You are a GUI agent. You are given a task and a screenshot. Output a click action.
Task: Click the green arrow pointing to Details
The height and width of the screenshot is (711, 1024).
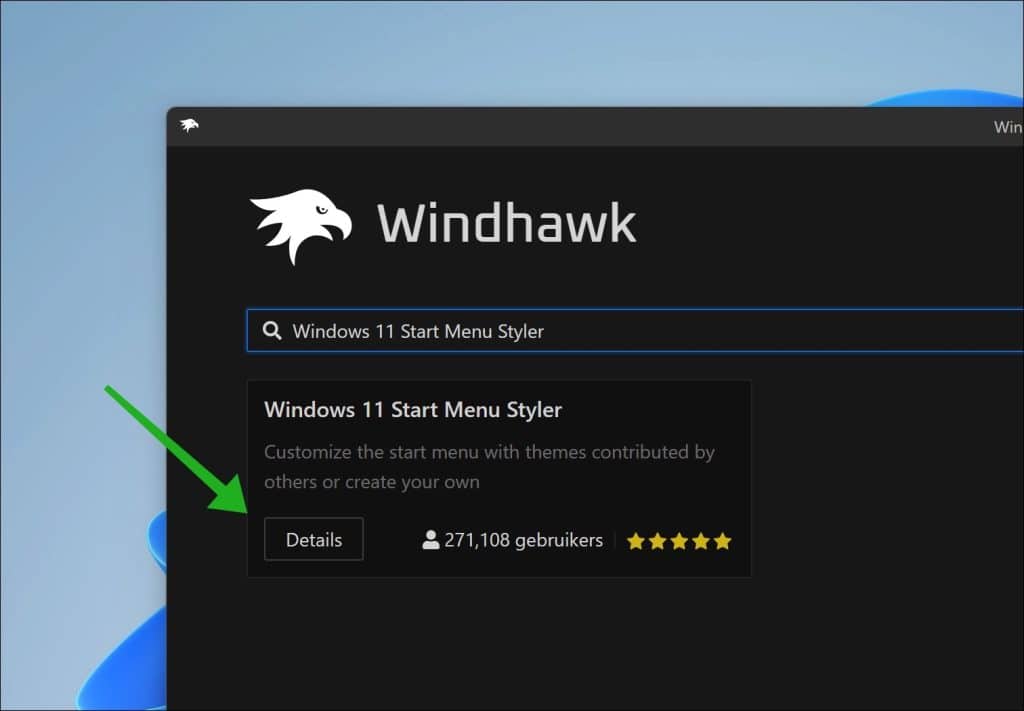click(175, 450)
